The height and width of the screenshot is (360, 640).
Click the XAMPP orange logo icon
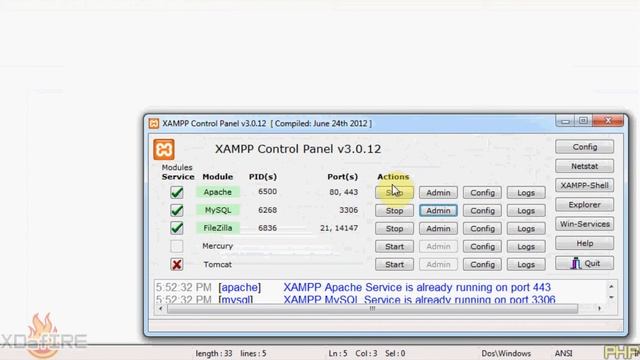point(164,149)
